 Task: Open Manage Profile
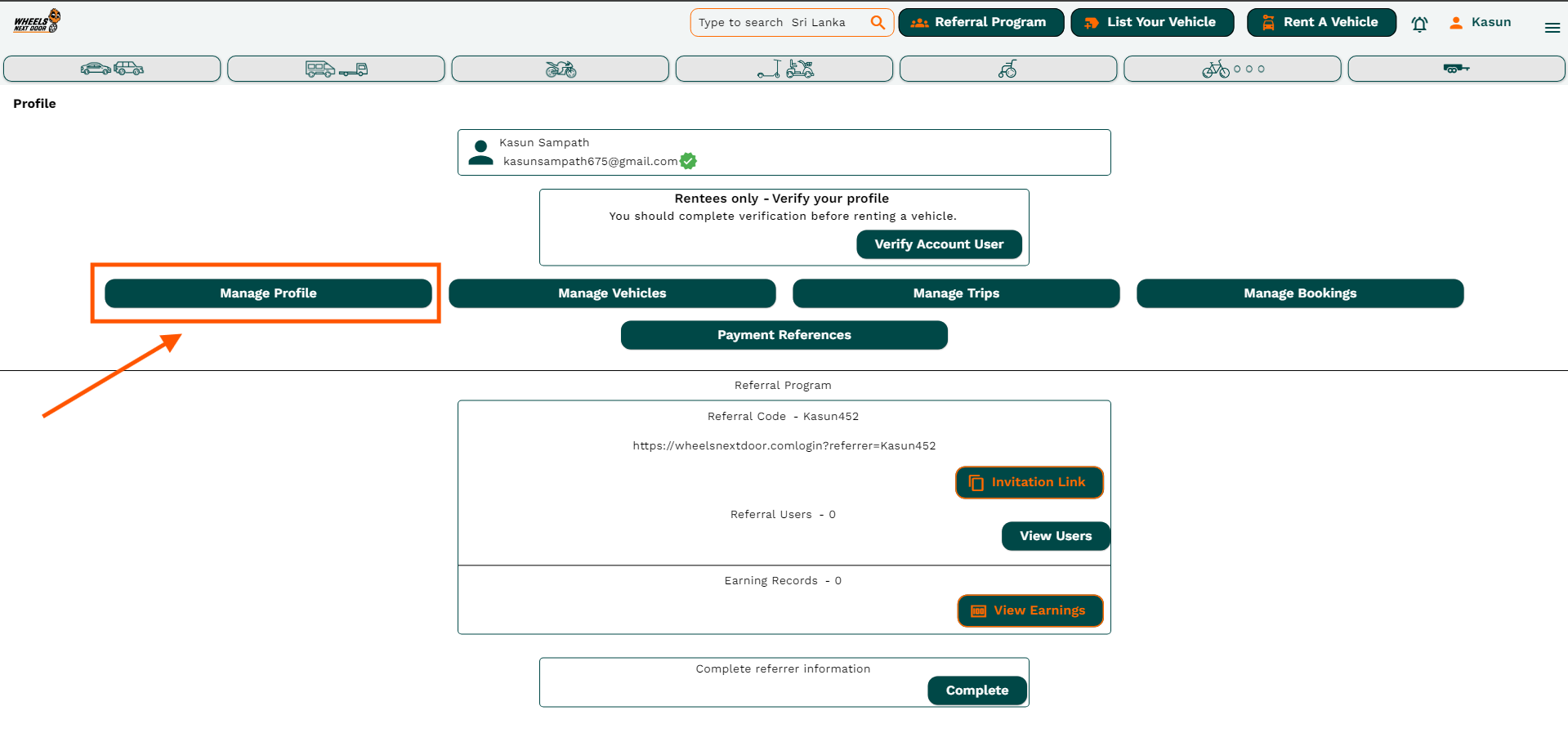(x=268, y=293)
